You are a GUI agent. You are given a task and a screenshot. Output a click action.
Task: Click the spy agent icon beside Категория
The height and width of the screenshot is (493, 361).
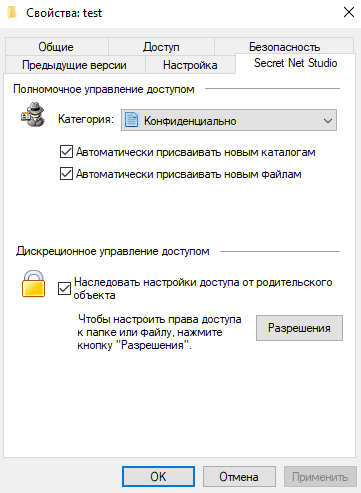pyautogui.click(x=33, y=114)
